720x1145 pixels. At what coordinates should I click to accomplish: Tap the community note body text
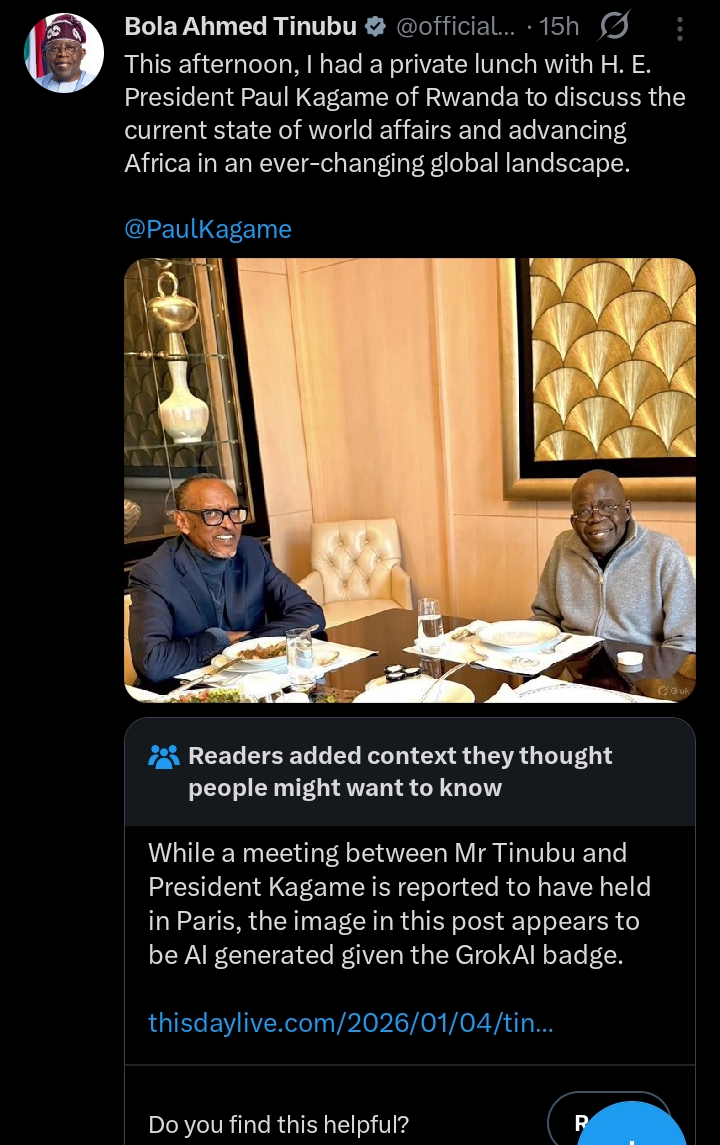(x=399, y=904)
